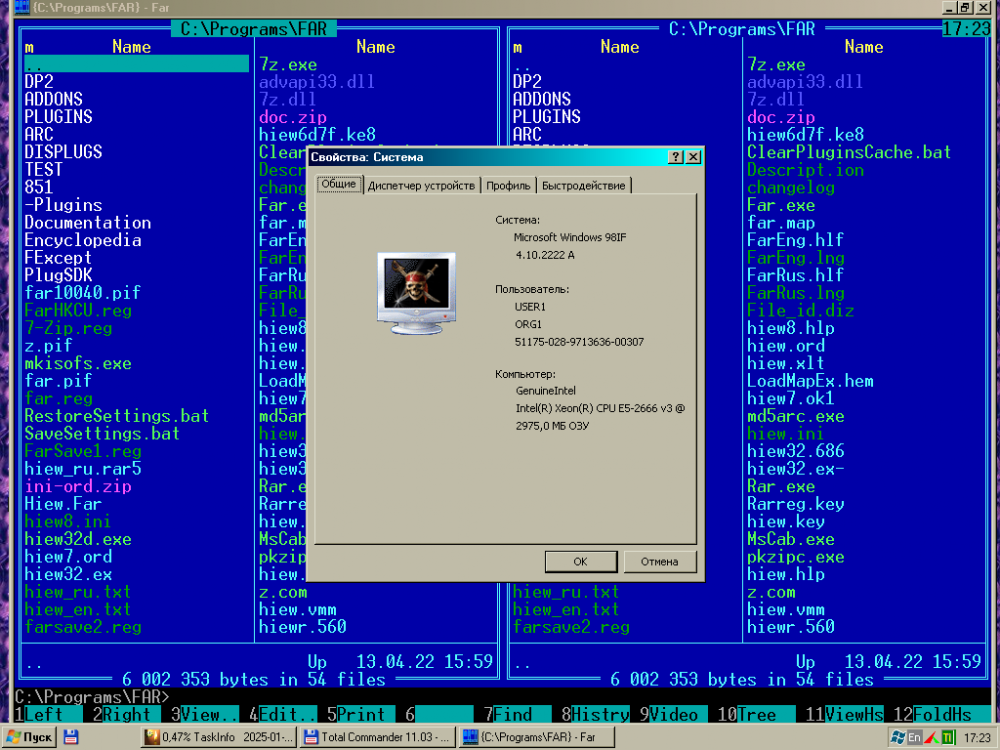Screen dimensions: 1000x750
Task: Switch to the Профиль tab
Action: coord(509,186)
